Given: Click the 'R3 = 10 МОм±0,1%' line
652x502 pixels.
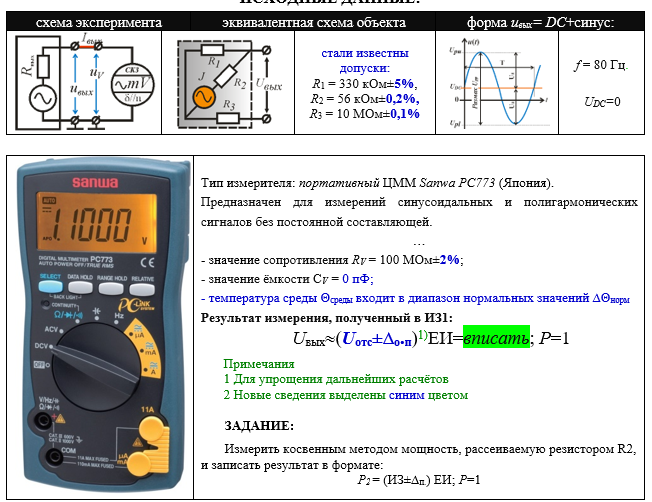Looking at the screenshot, I should click(x=365, y=114).
